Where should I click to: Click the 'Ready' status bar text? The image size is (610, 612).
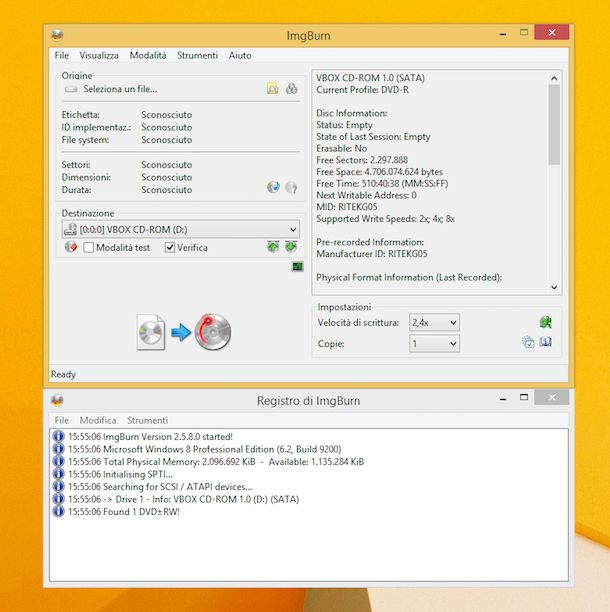point(63,374)
